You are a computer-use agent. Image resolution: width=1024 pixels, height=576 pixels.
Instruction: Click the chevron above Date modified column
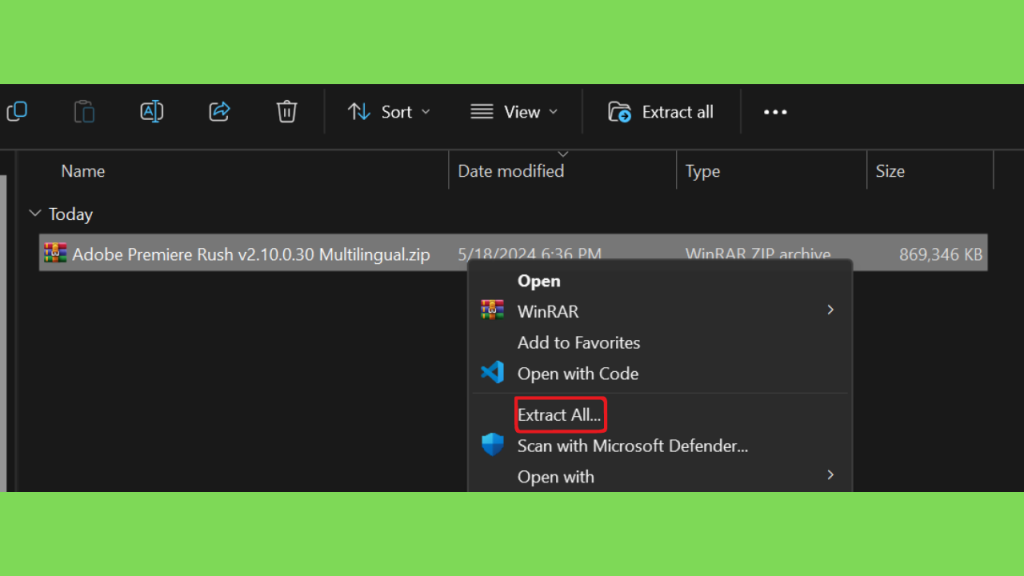[563, 155]
